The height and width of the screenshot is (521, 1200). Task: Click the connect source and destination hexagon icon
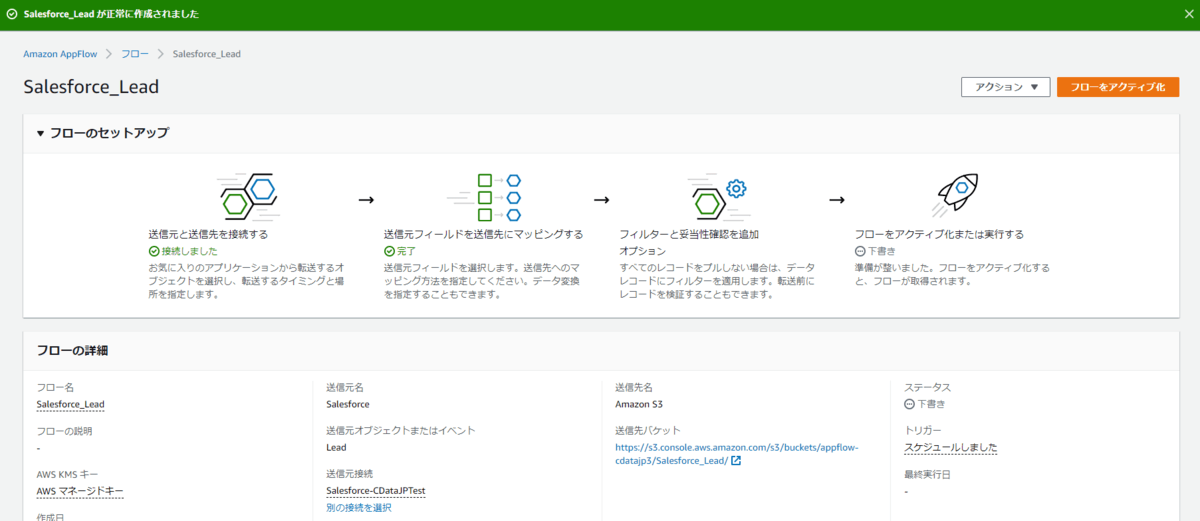point(248,196)
